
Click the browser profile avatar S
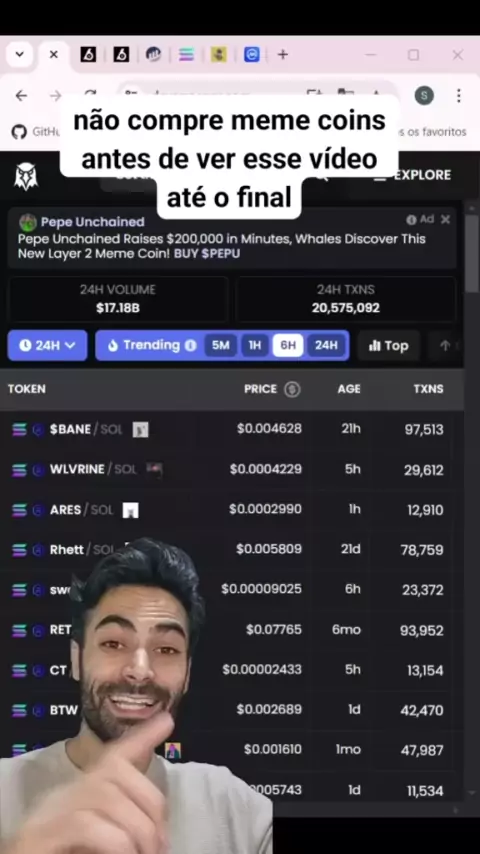click(424, 96)
